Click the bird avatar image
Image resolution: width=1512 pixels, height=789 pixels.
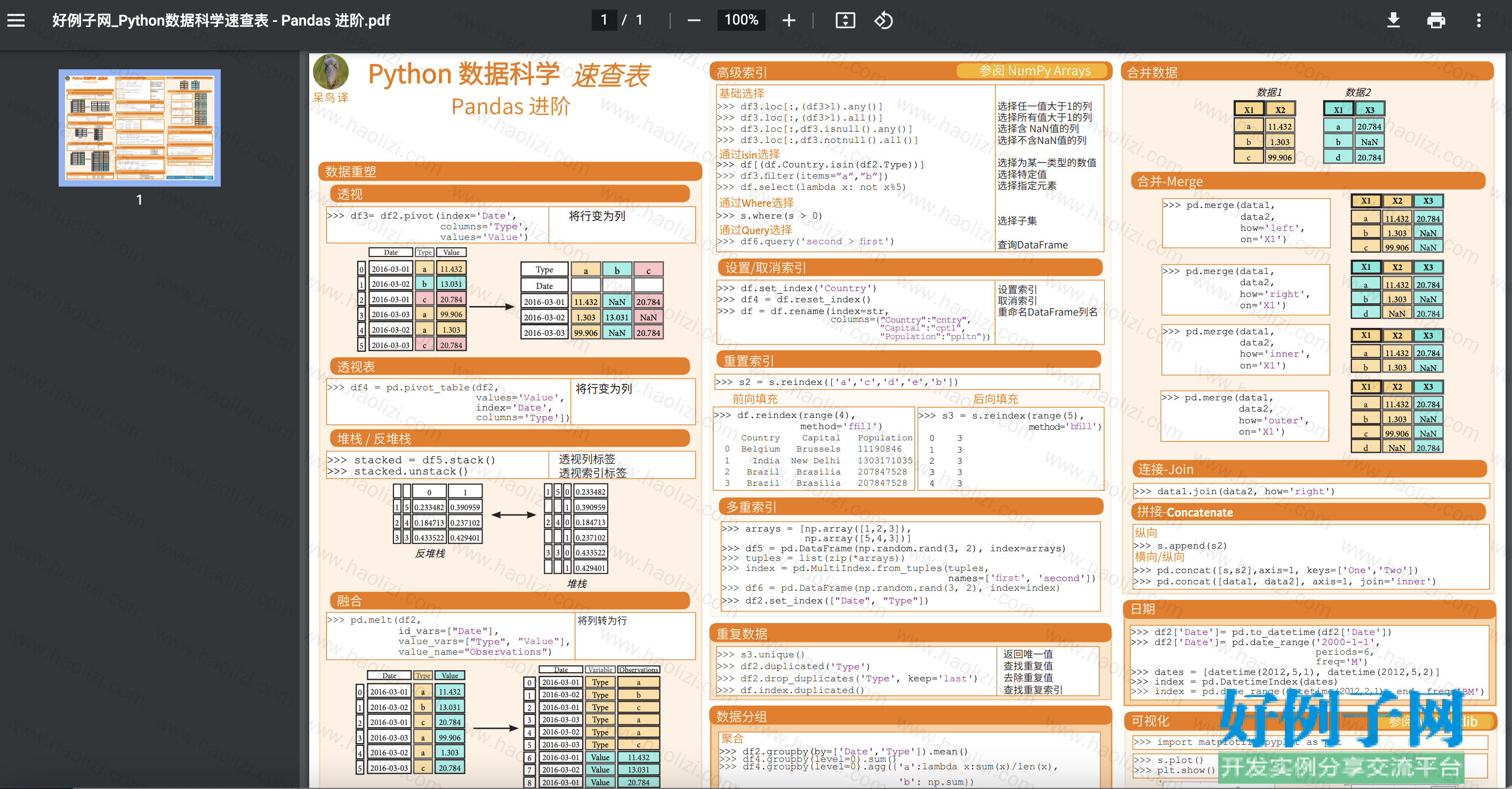[331, 72]
